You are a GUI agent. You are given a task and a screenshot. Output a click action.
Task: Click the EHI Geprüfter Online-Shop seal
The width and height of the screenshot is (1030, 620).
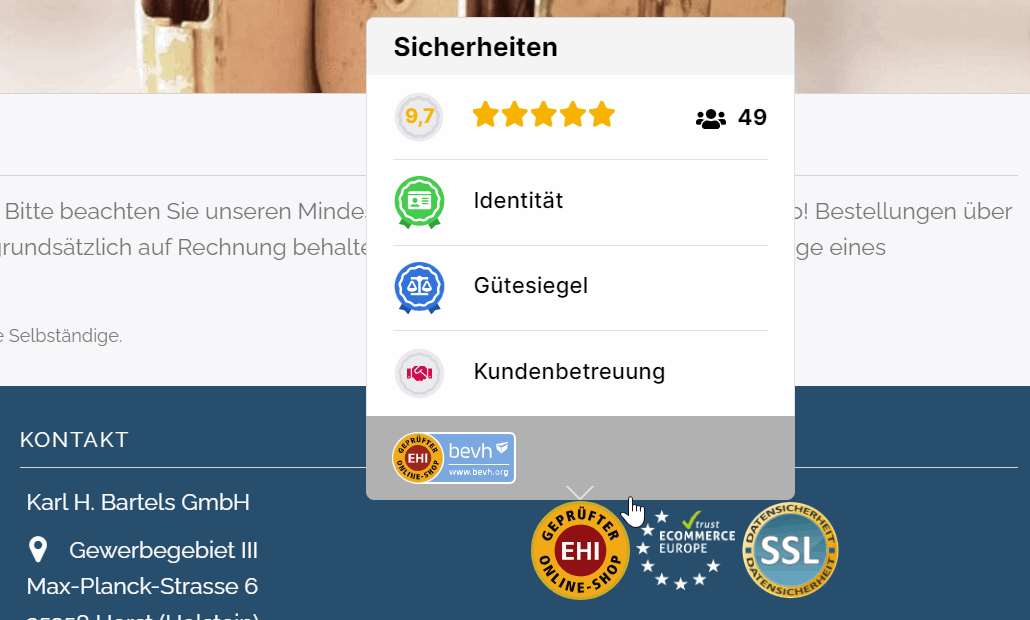(580, 550)
